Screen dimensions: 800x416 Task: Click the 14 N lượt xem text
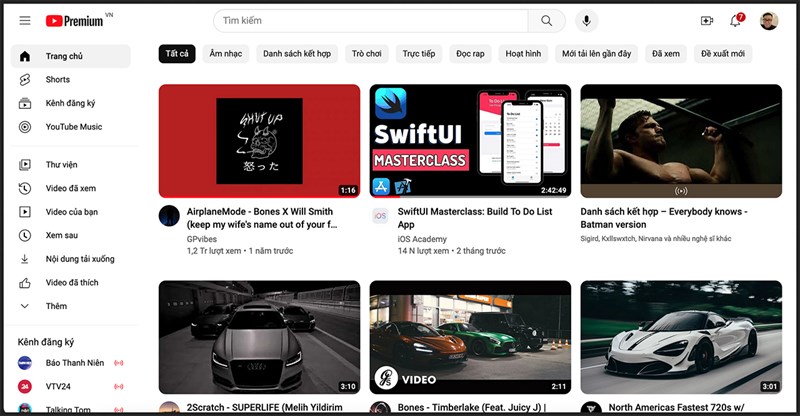point(423,251)
